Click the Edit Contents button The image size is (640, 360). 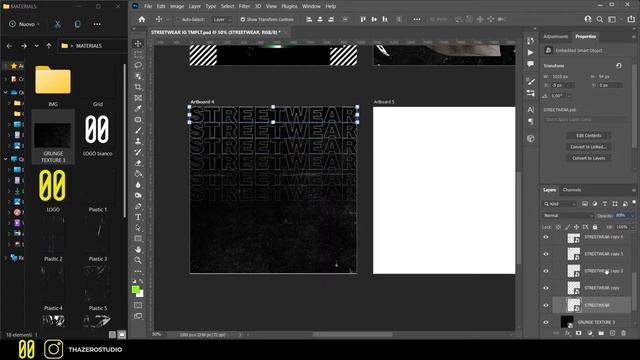(589, 136)
